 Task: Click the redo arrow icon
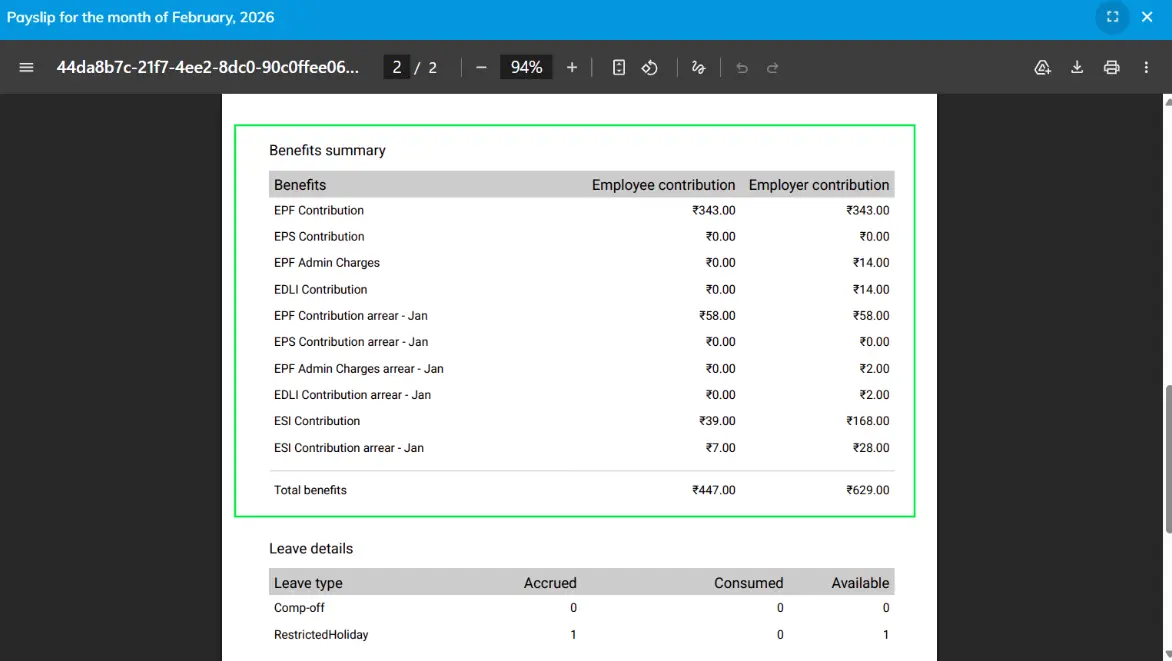click(x=772, y=68)
